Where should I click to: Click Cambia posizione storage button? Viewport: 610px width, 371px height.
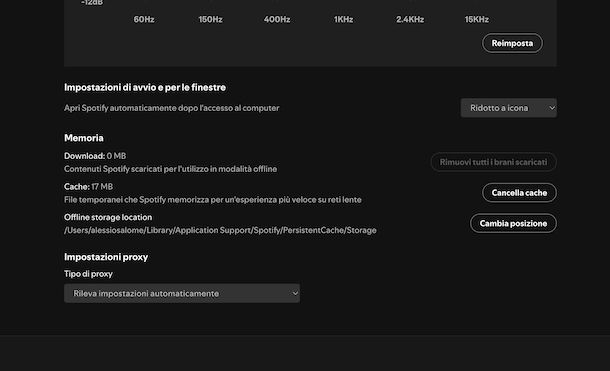click(x=513, y=224)
